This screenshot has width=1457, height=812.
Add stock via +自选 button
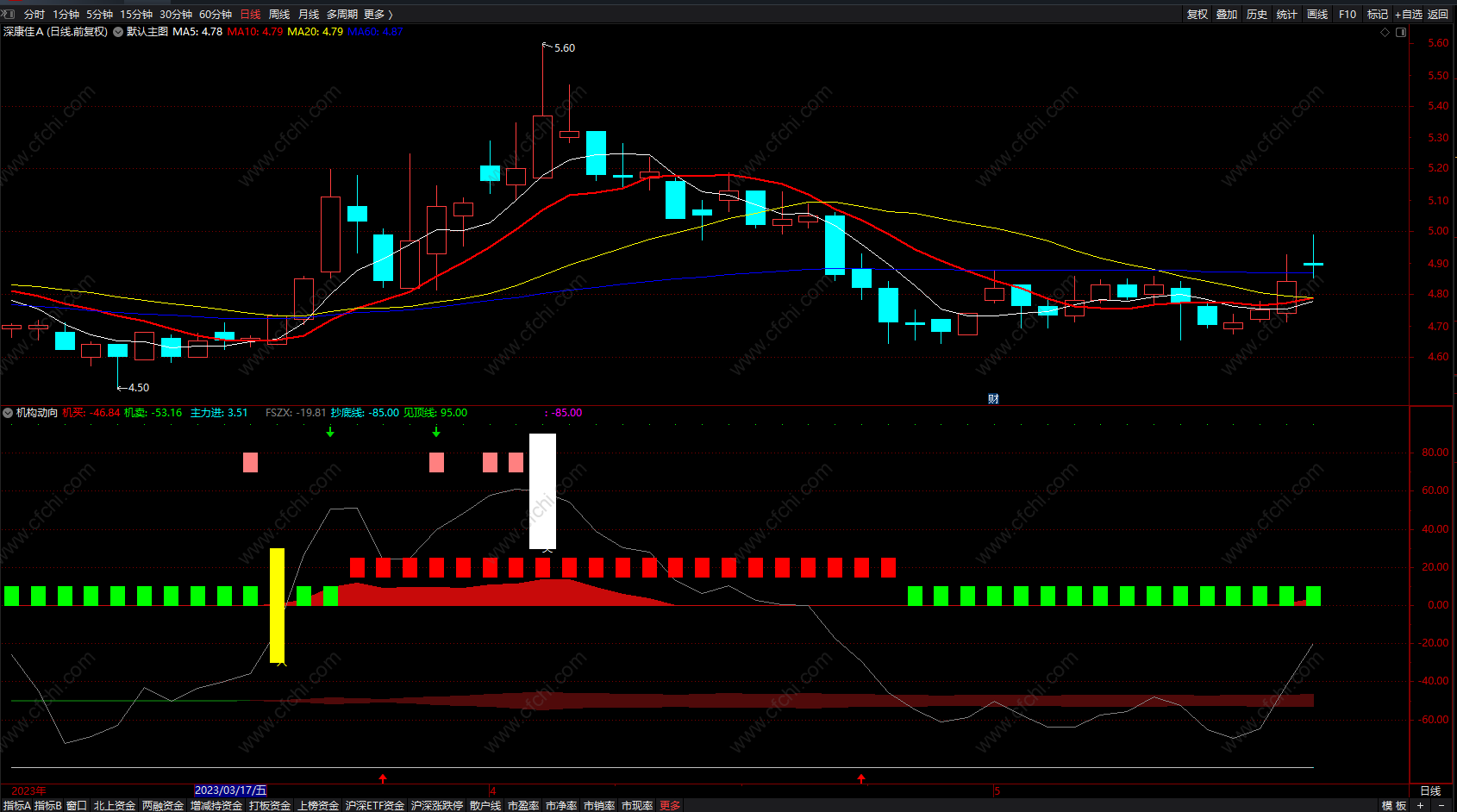1409,14
